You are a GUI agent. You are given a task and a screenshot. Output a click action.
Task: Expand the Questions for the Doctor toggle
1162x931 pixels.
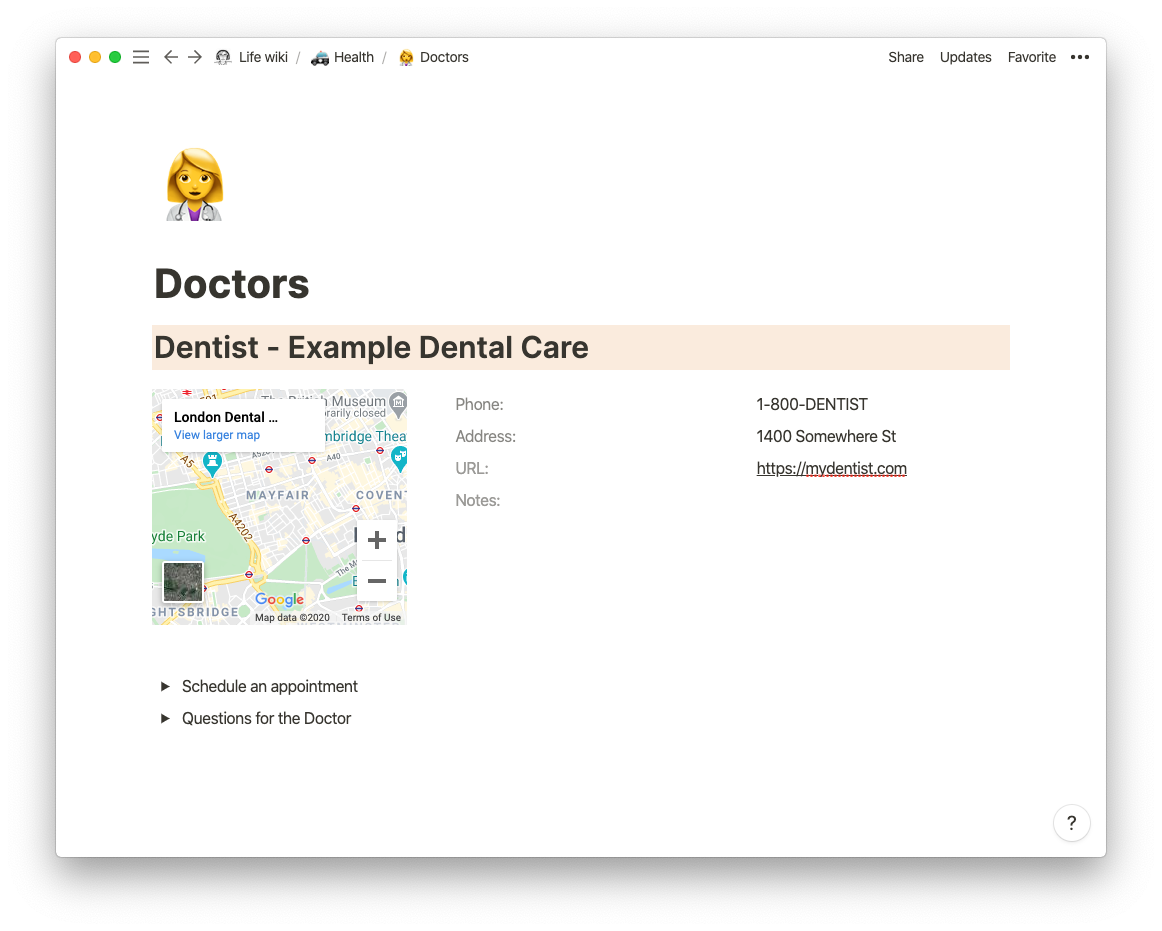coord(165,718)
